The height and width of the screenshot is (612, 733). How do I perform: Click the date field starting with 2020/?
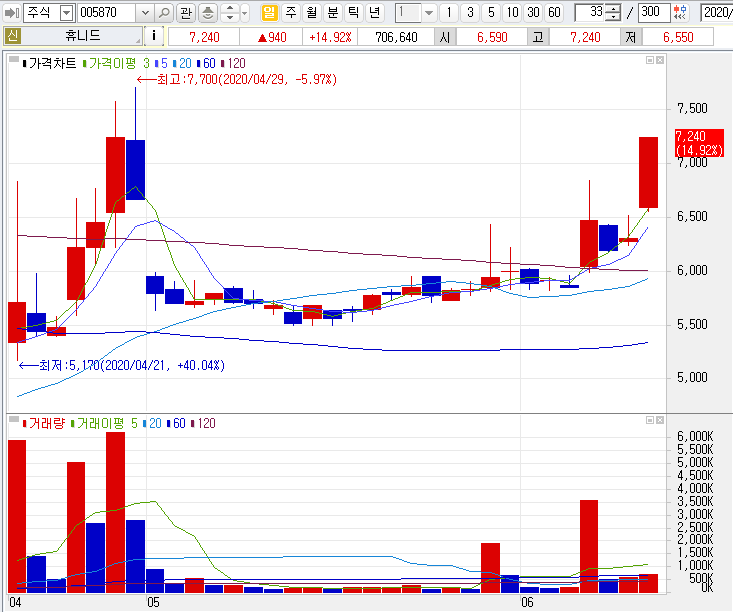(717, 13)
